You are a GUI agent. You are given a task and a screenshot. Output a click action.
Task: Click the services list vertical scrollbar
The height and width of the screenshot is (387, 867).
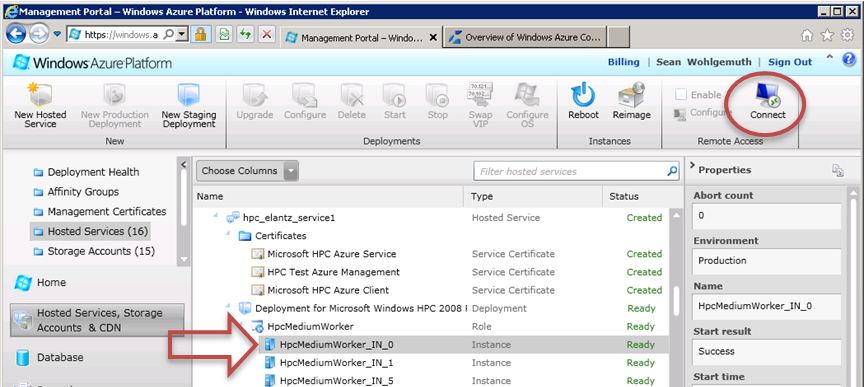[x=676, y=297]
